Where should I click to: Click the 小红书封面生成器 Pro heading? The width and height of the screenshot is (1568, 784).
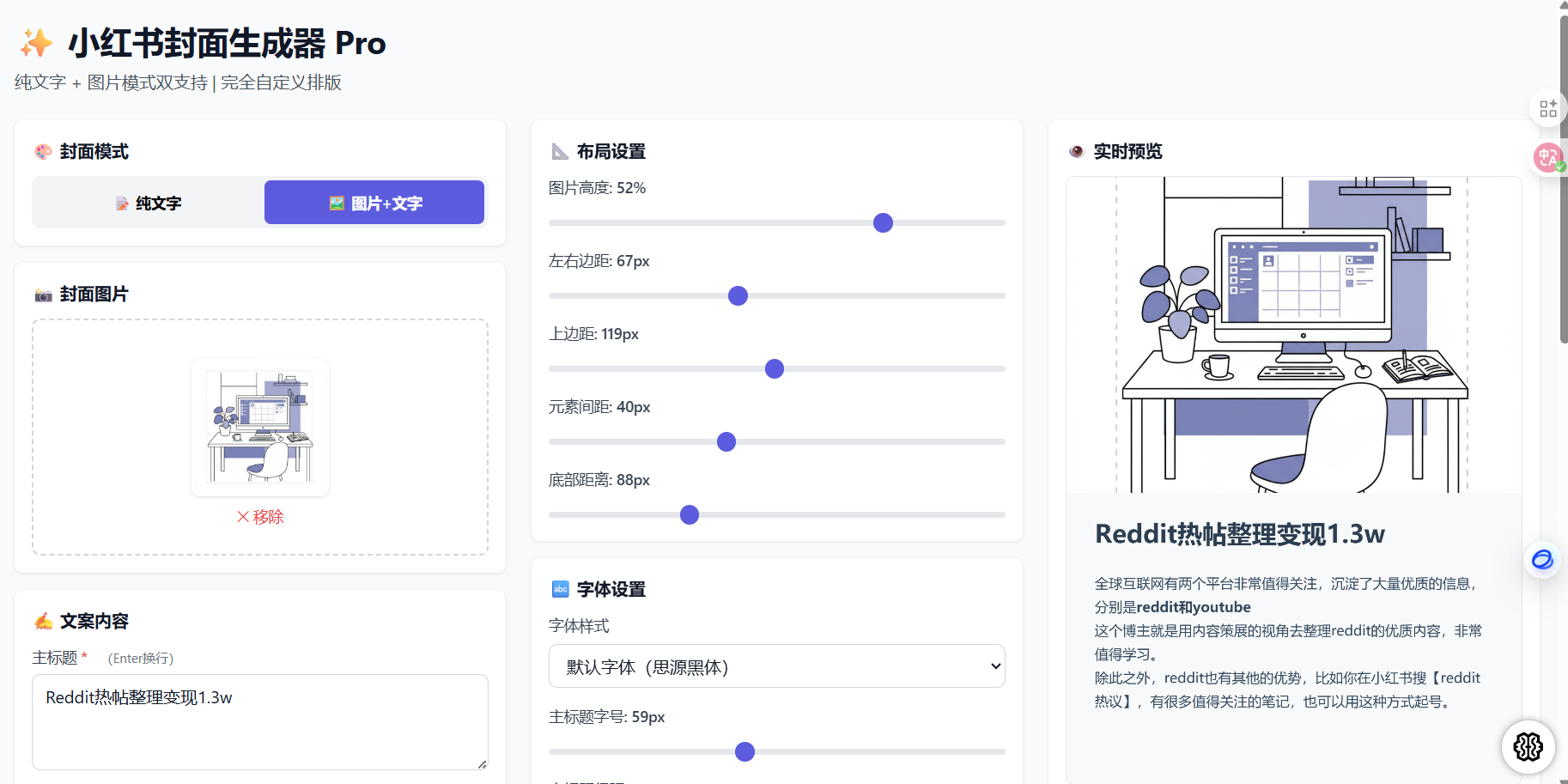[227, 43]
